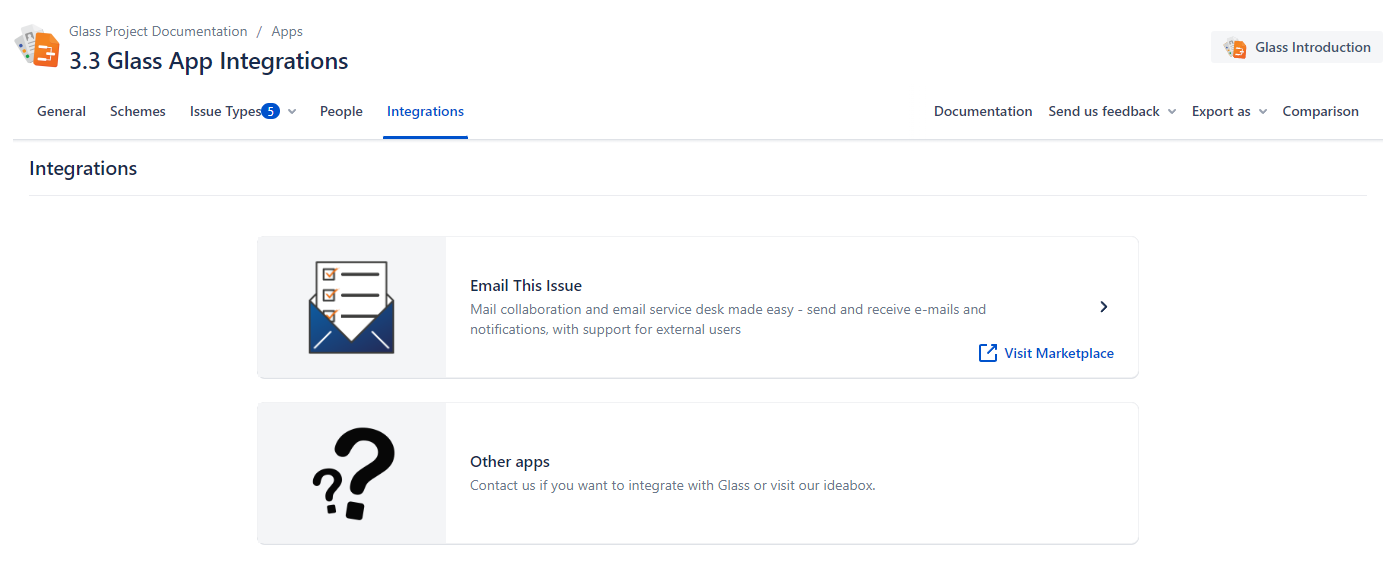Click the Issue Types count badge 5
The height and width of the screenshot is (588, 1398).
pos(270,111)
